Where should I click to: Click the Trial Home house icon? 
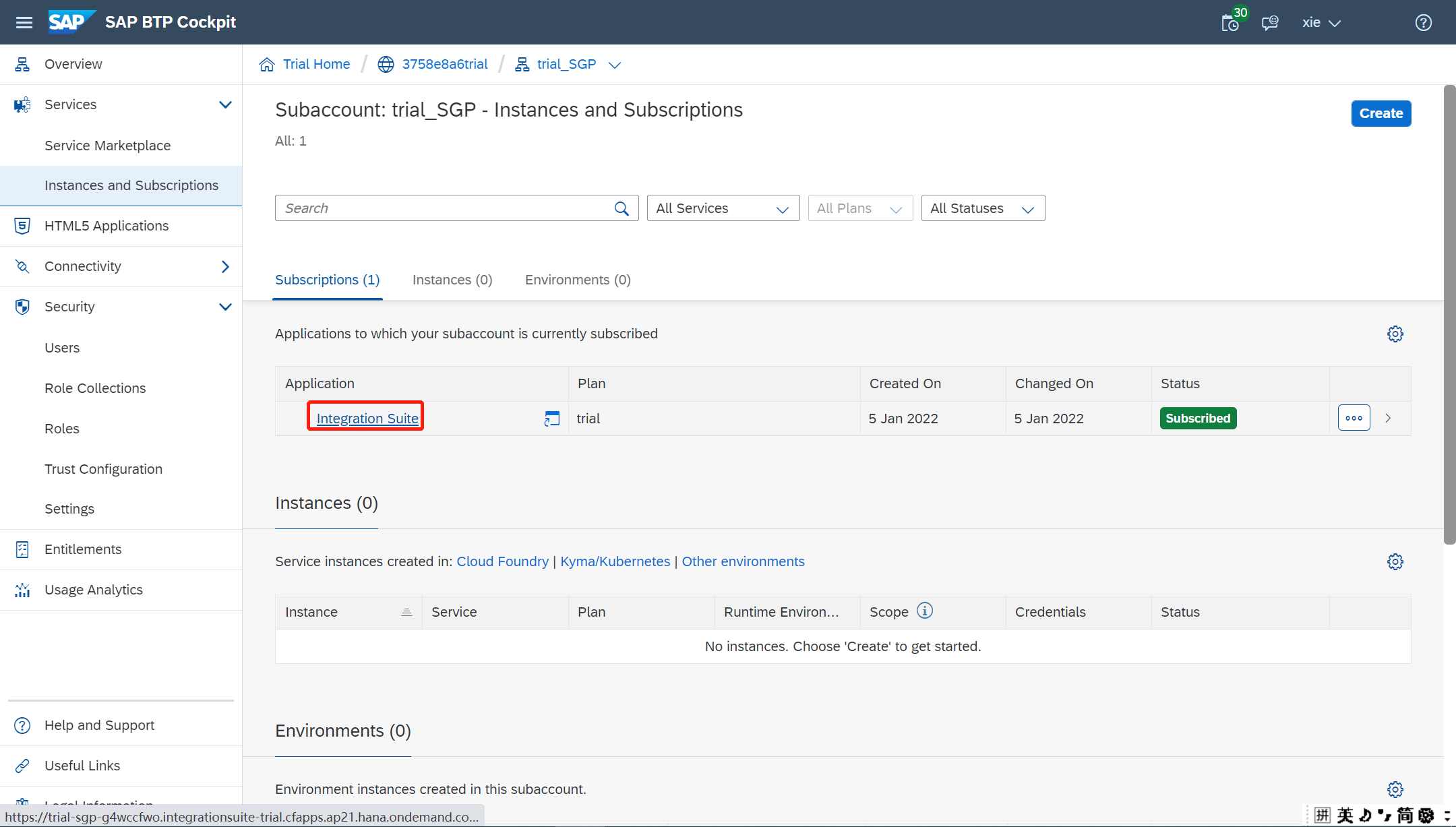[x=267, y=64]
